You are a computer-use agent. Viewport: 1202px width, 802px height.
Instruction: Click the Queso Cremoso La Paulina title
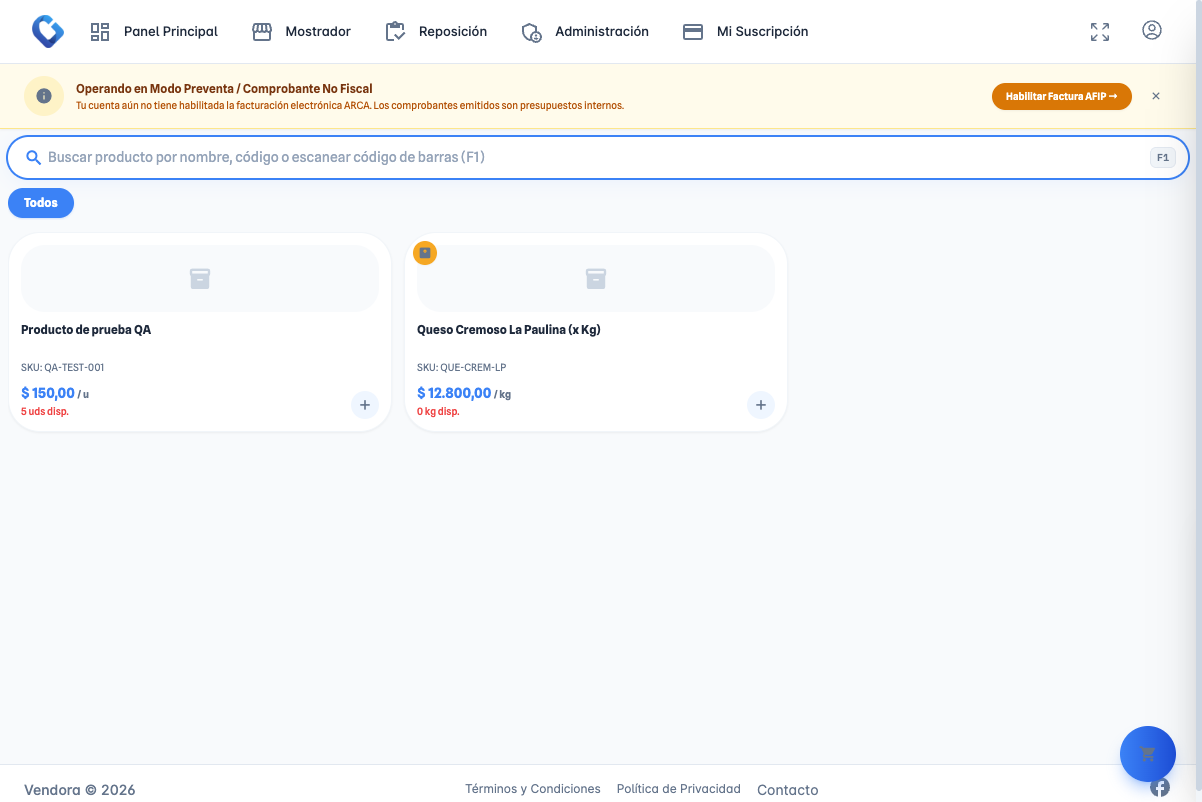point(509,330)
